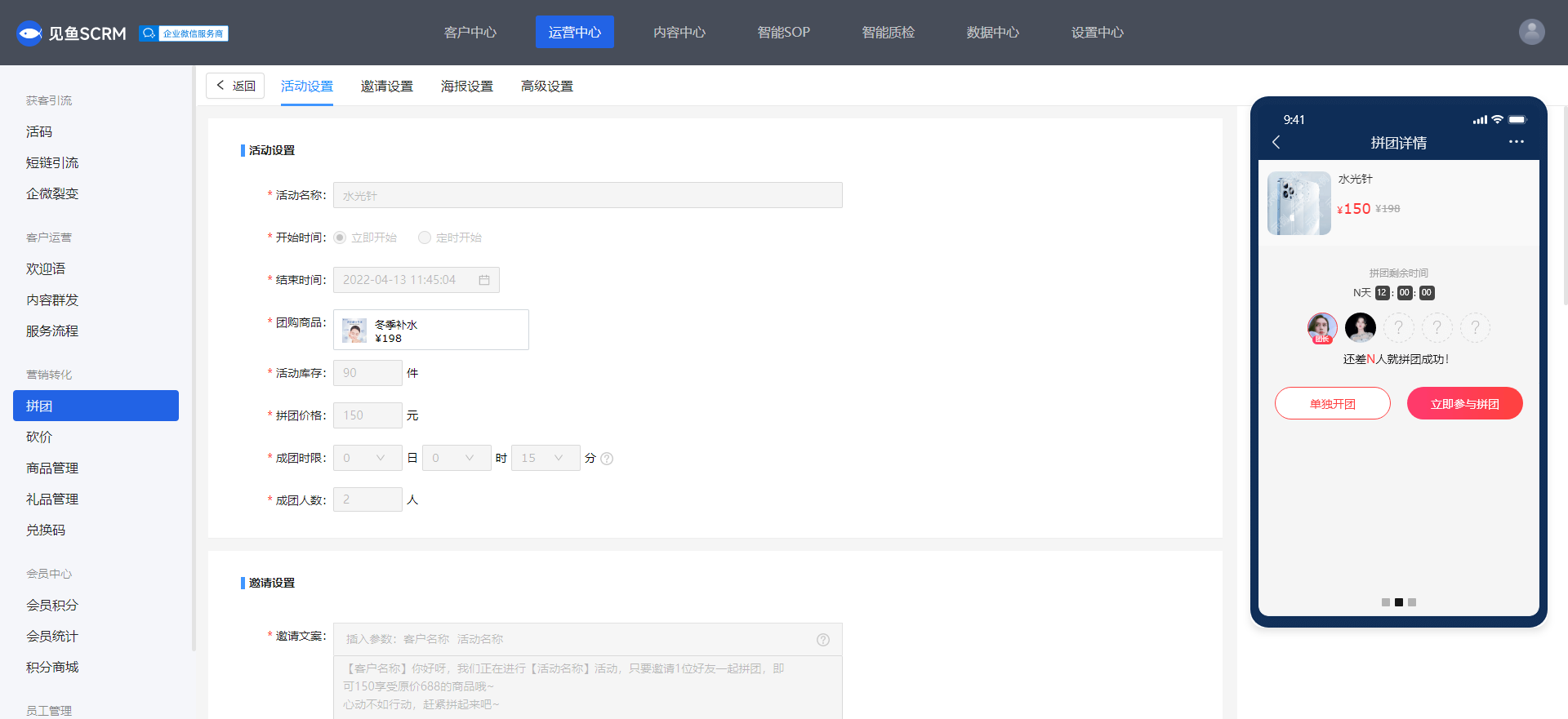Open 砍价 in left sidebar
The width and height of the screenshot is (1568, 719).
pyautogui.click(x=39, y=437)
